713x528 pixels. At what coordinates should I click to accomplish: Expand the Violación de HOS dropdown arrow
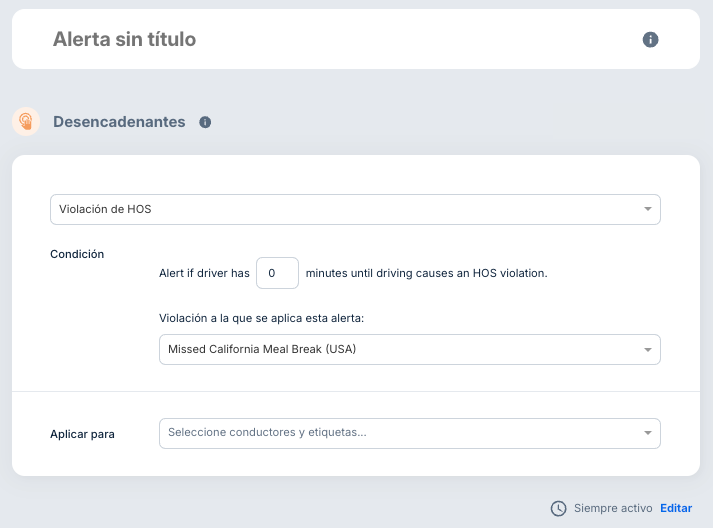(648, 210)
